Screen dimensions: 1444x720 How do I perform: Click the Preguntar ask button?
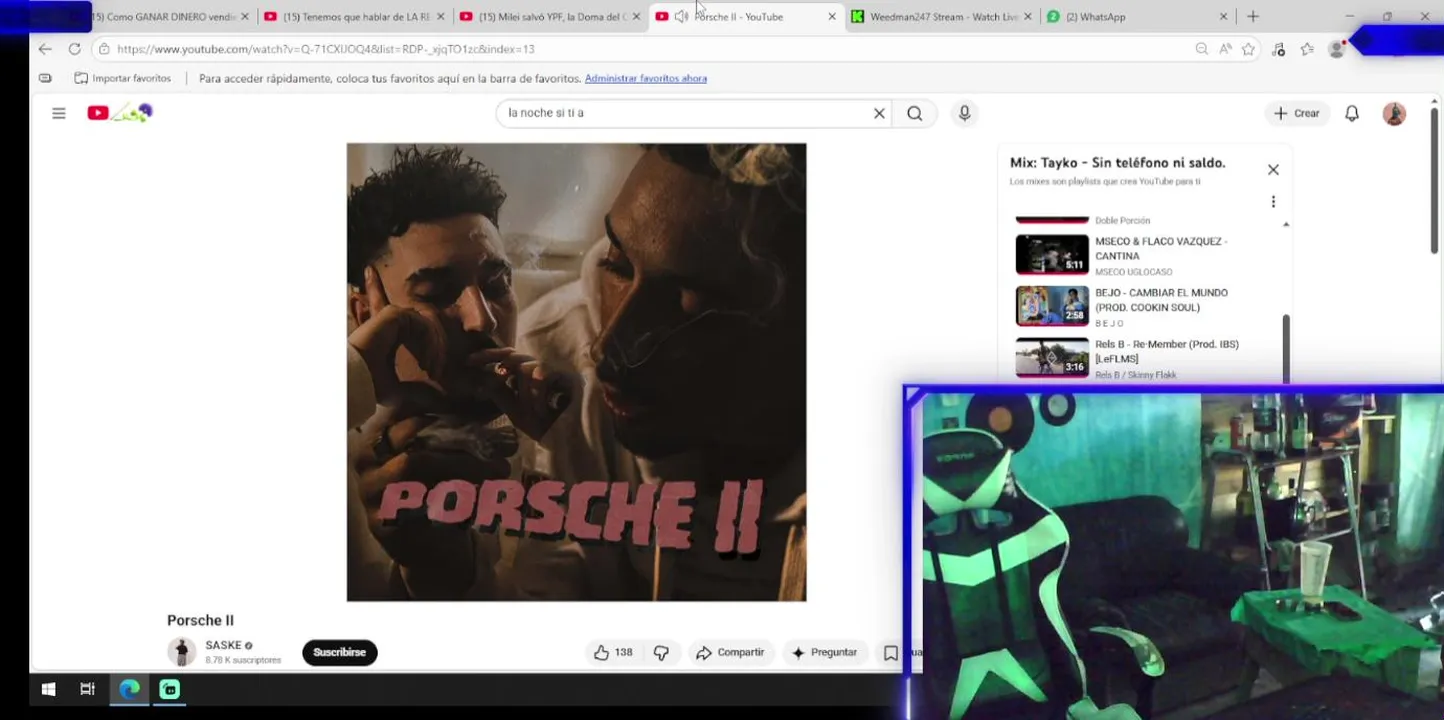(x=825, y=652)
